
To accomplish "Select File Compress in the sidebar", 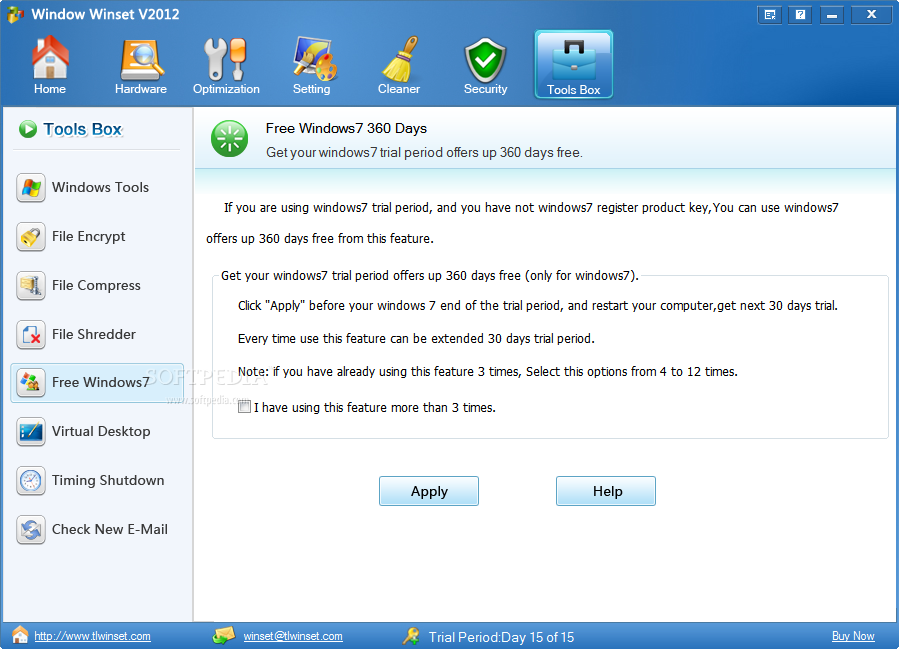I will tap(96, 286).
